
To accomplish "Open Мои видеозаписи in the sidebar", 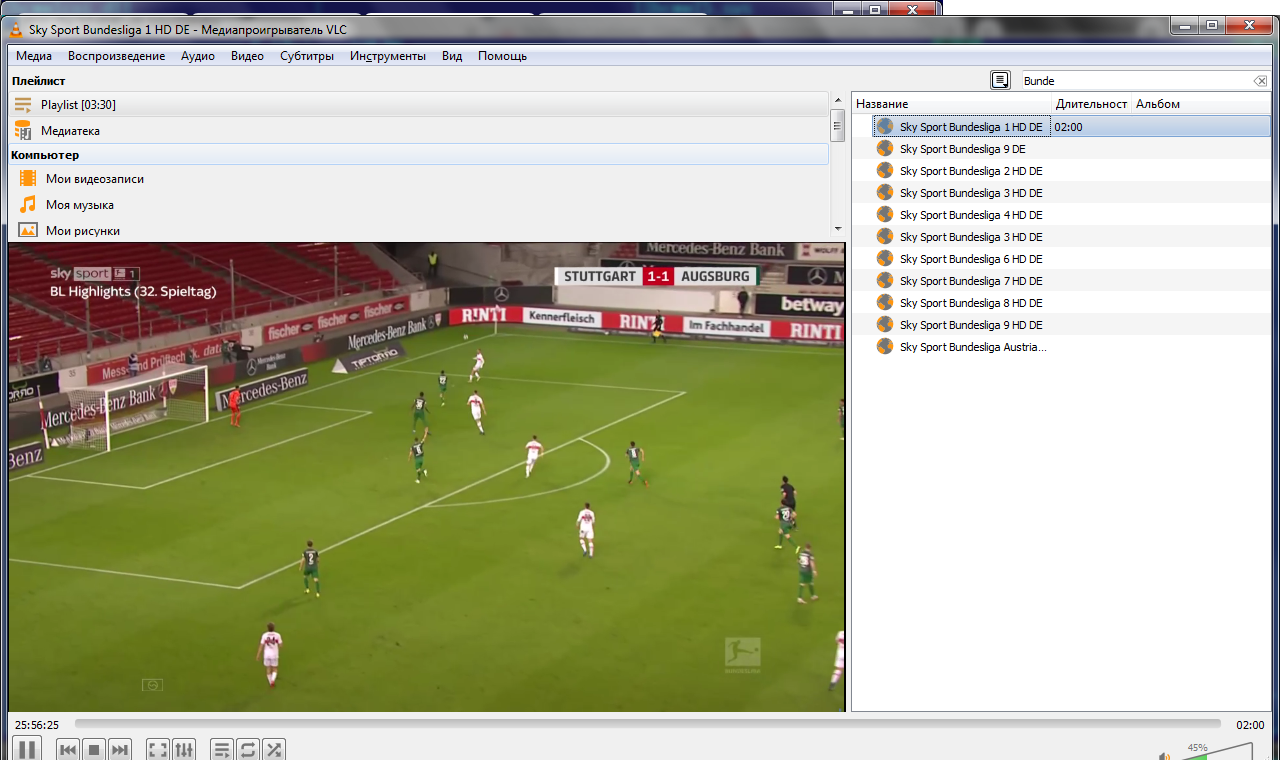I will [x=418, y=179].
